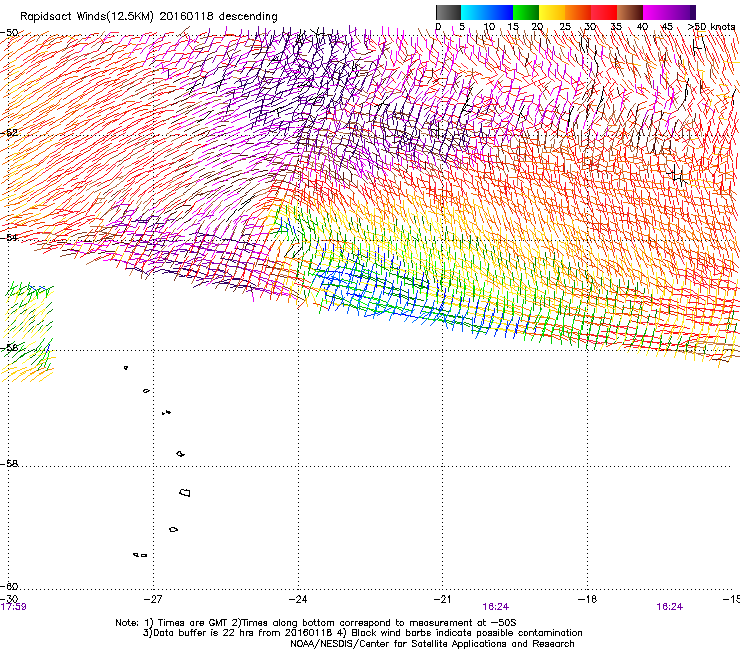
Task: Click the '30' legend scale label
Action: 590,27
